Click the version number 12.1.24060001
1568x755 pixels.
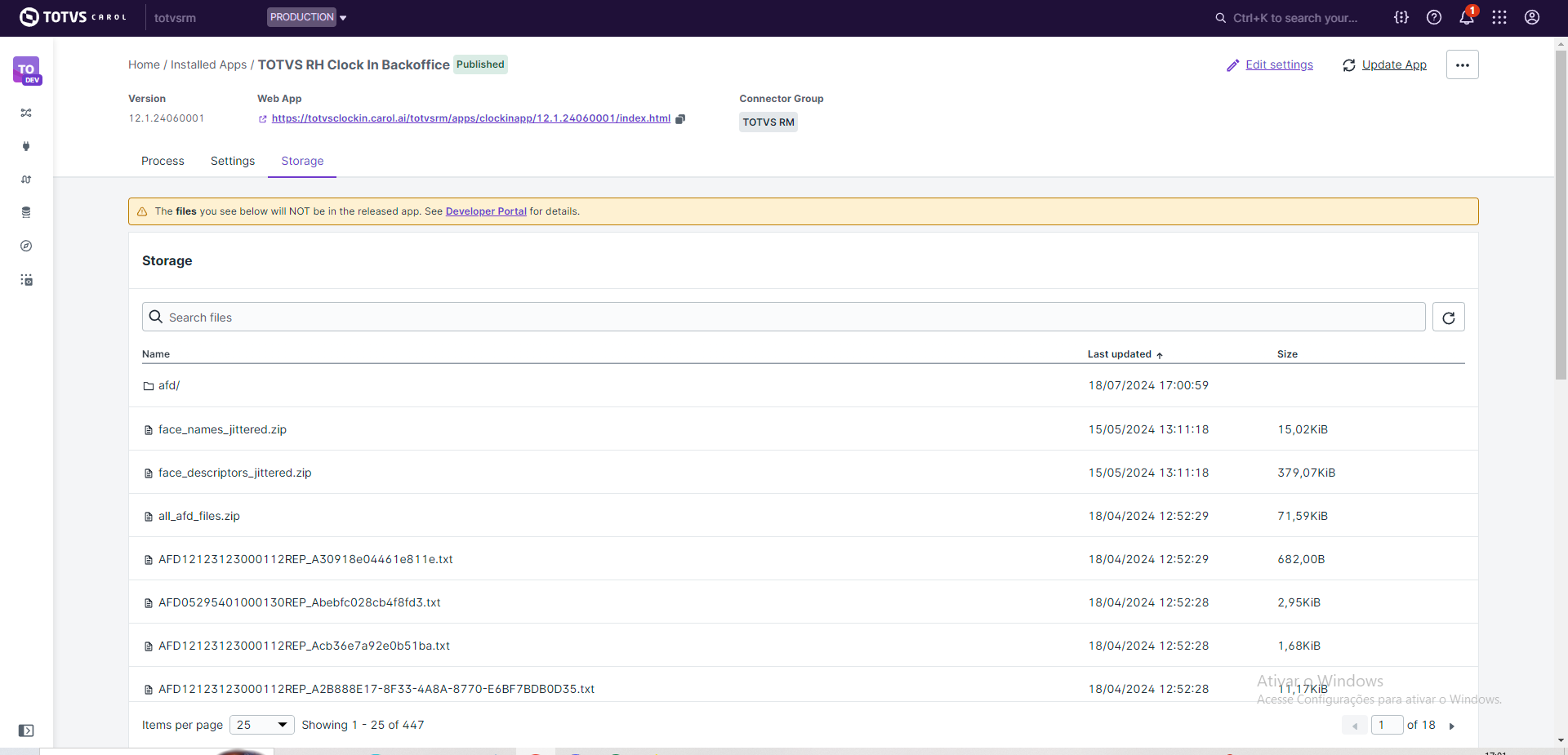coord(167,118)
